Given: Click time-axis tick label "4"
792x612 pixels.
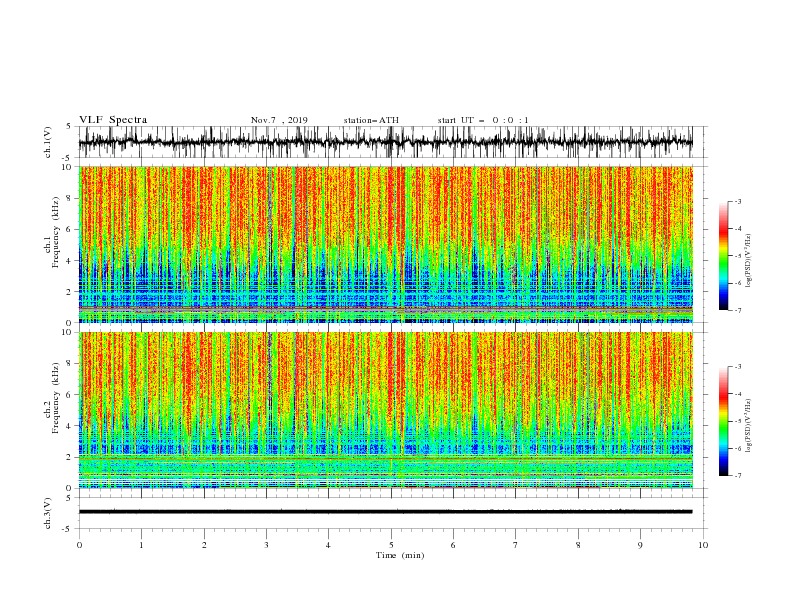Looking at the screenshot, I should [328, 545].
